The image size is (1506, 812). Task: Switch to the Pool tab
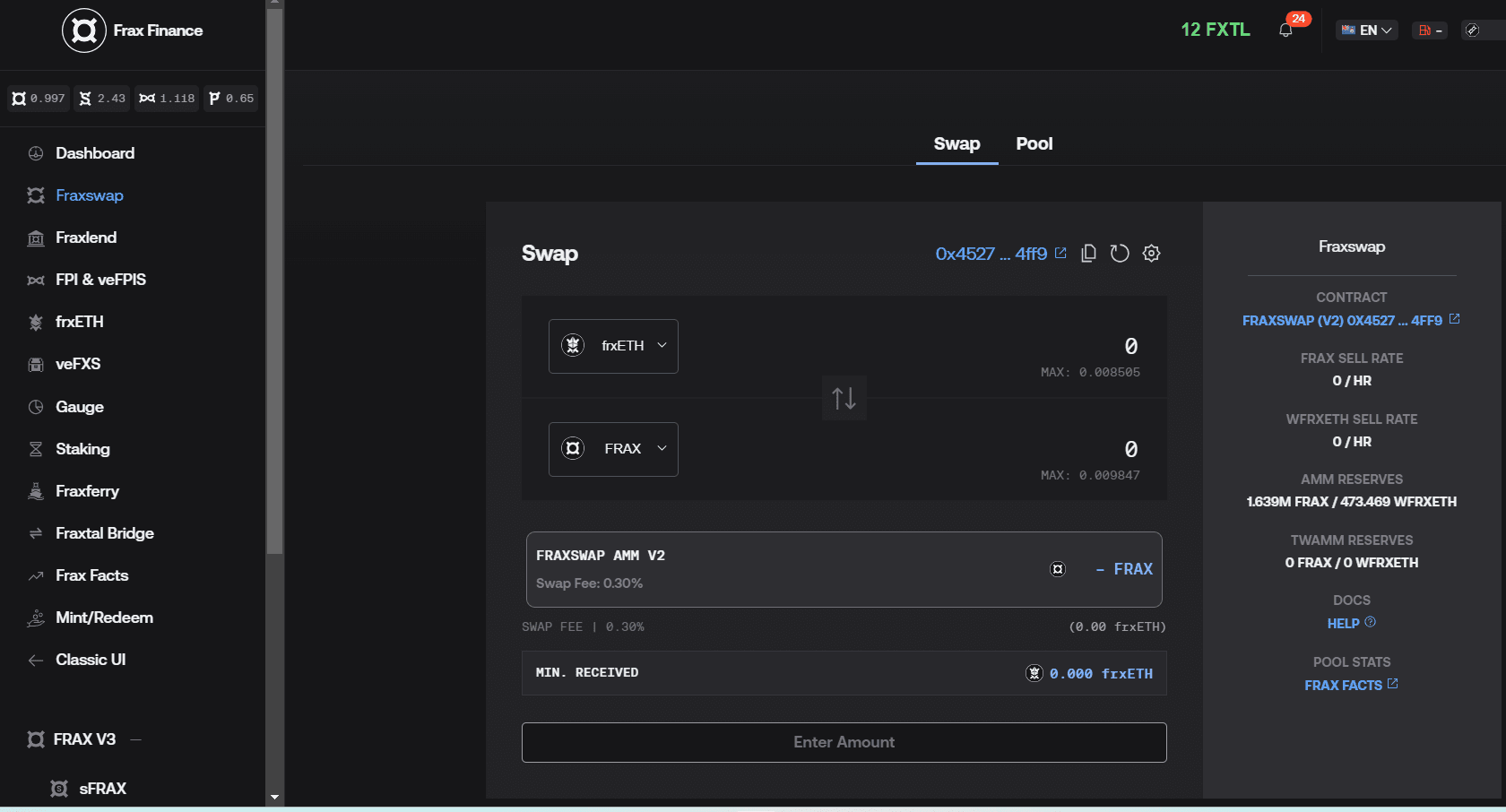pos(1034,143)
